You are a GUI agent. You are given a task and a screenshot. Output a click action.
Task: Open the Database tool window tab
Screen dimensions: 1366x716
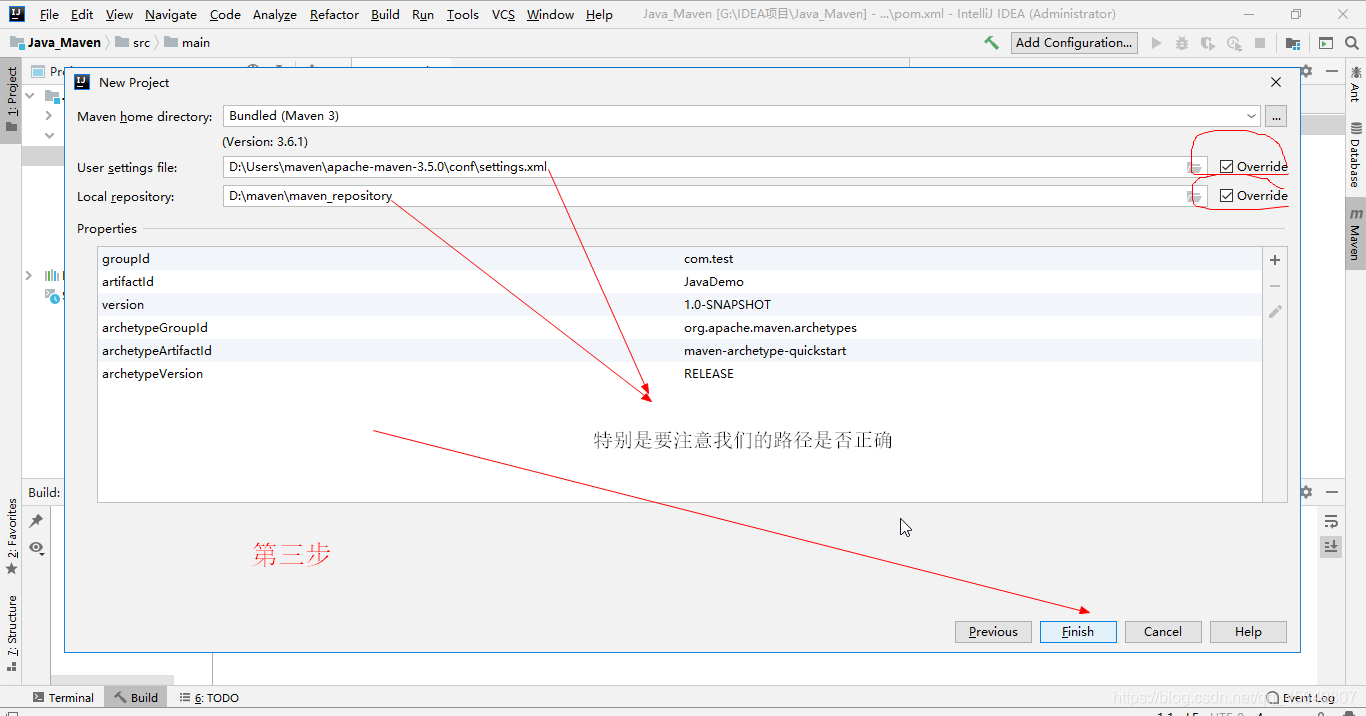coord(1355,155)
